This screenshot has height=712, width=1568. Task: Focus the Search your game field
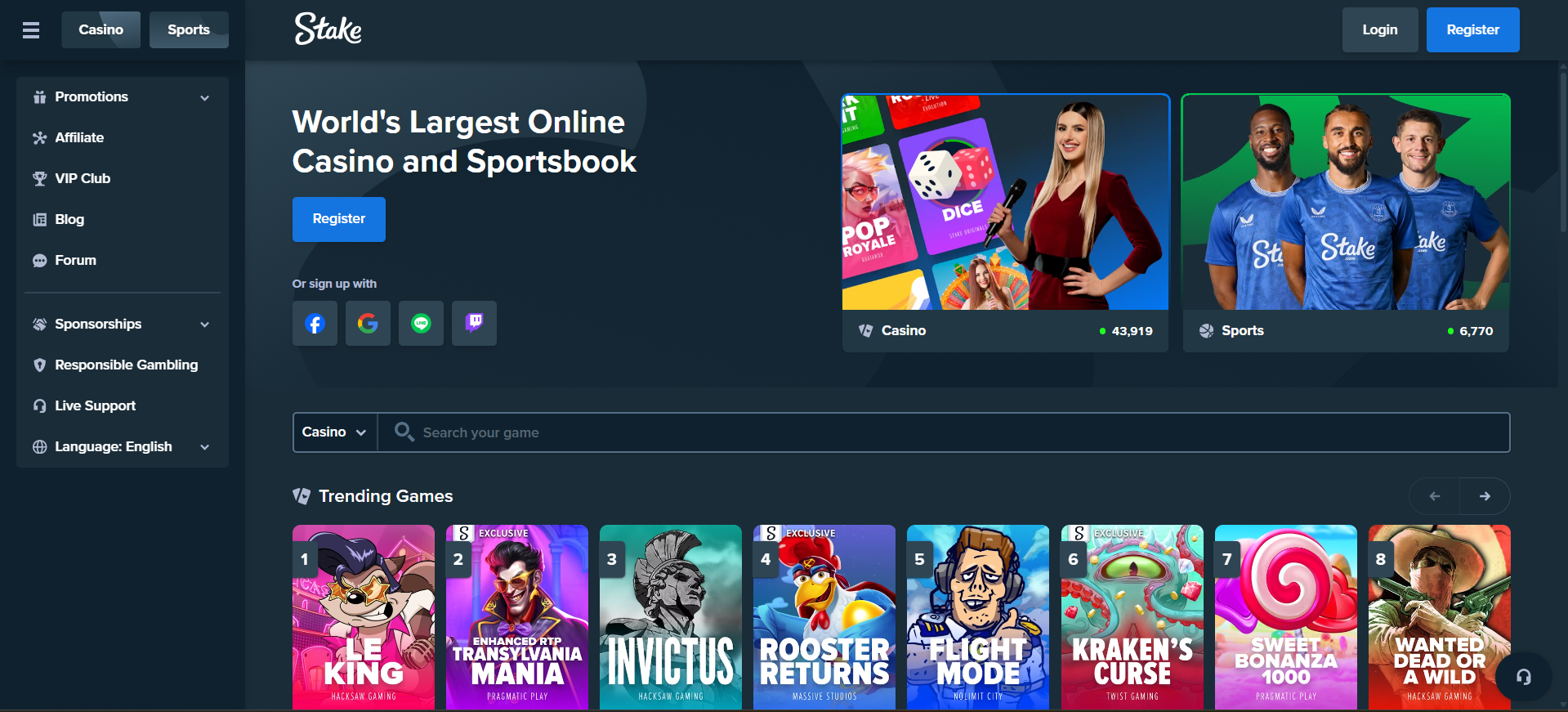940,432
